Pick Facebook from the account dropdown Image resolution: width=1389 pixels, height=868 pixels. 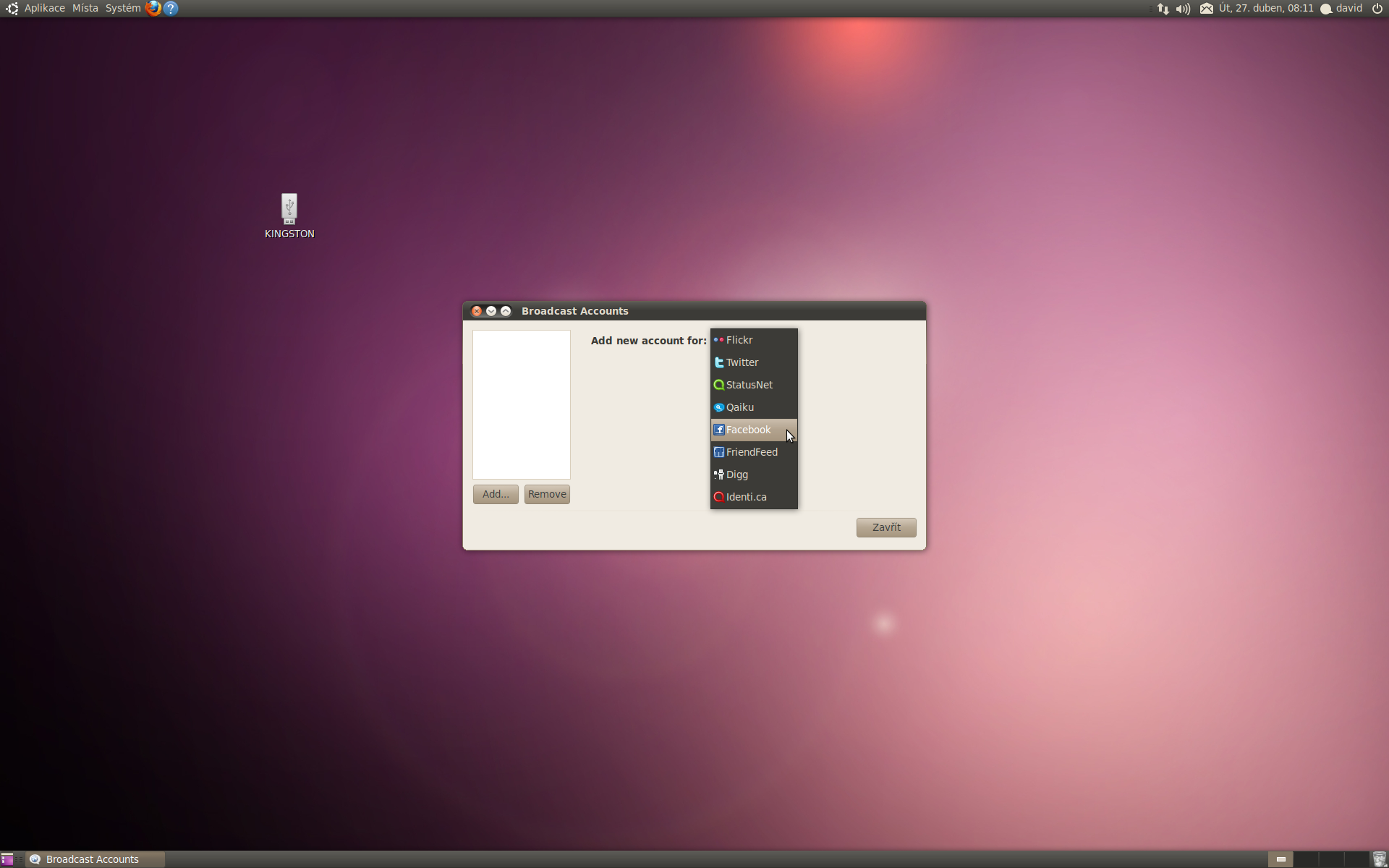(754, 430)
